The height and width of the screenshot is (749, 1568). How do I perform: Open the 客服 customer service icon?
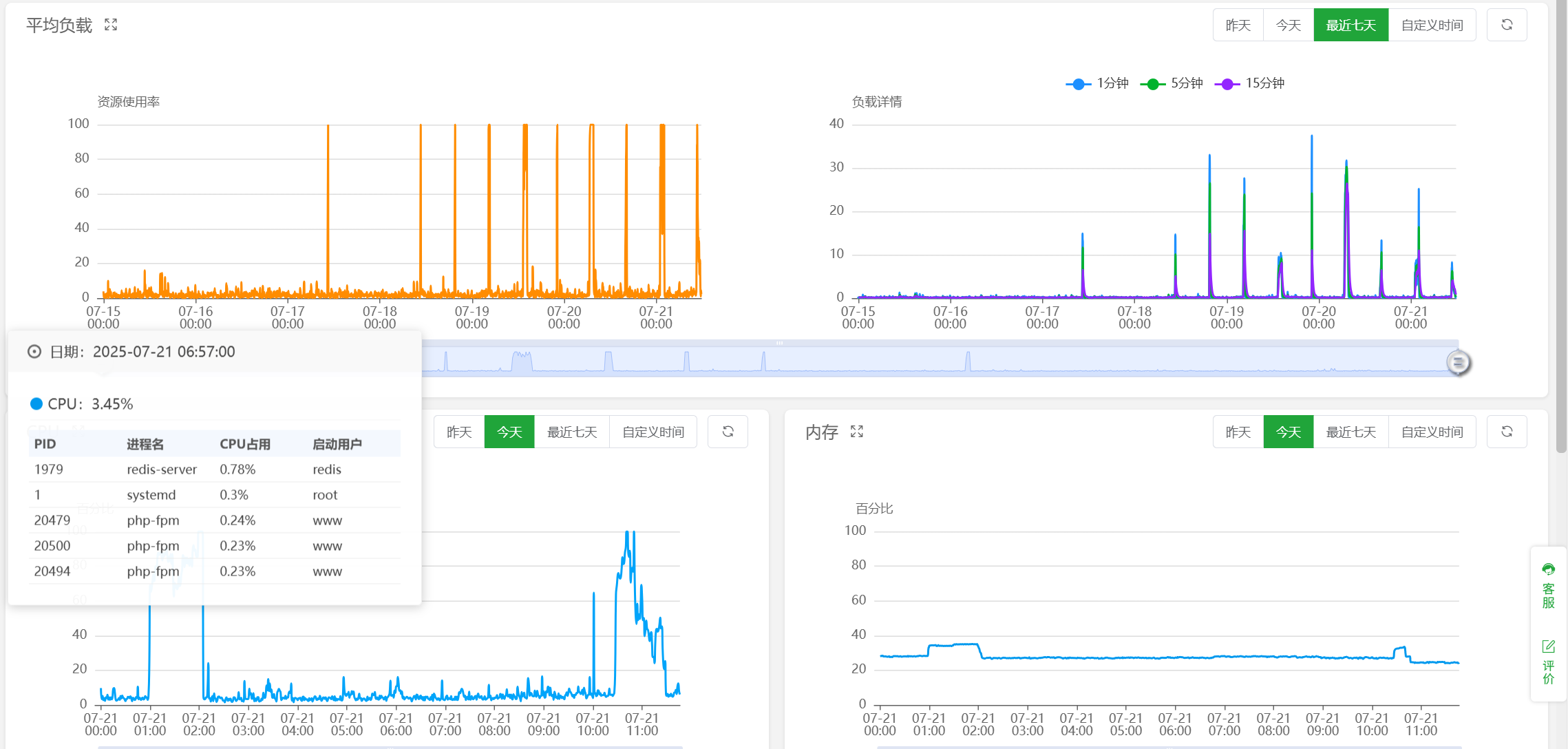[1548, 585]
